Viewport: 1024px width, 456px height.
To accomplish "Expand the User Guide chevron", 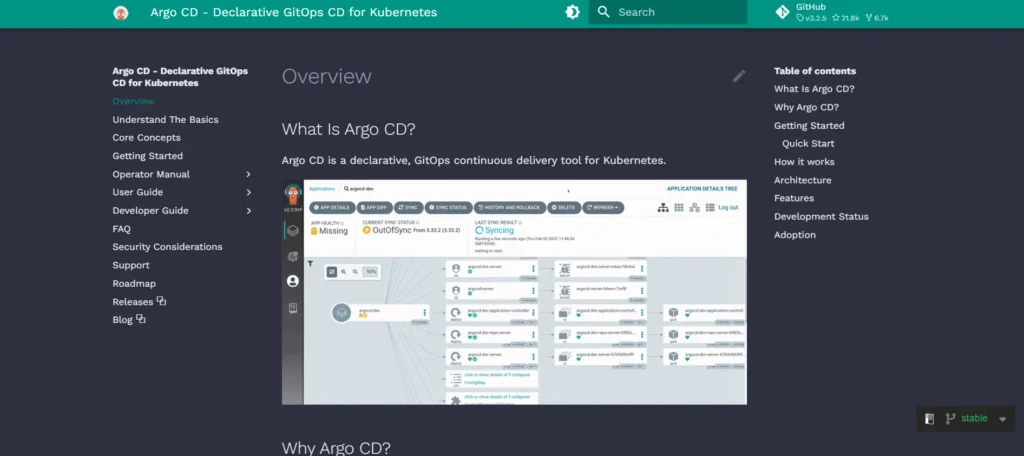I will pyautogui.click(x=248, y=192).
